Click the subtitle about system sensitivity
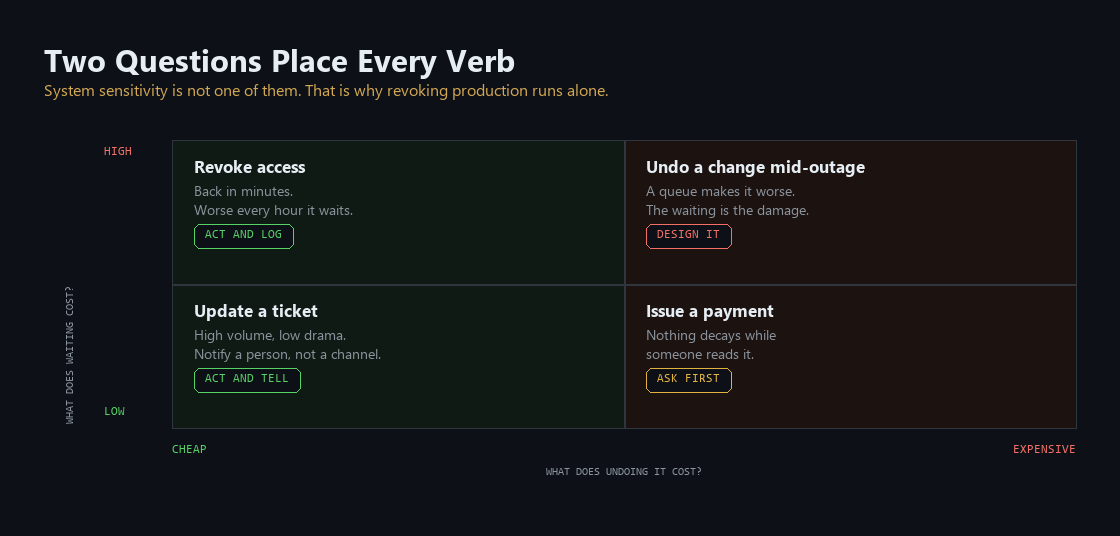Screen dimensions: 1120x536 coord(326,91)
